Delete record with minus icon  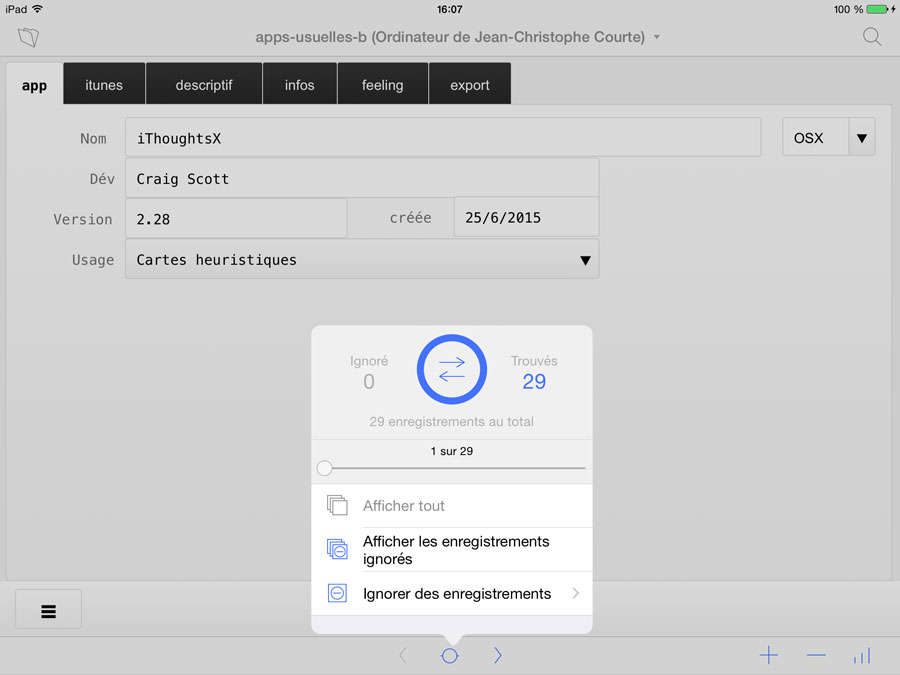coord(816,655)
